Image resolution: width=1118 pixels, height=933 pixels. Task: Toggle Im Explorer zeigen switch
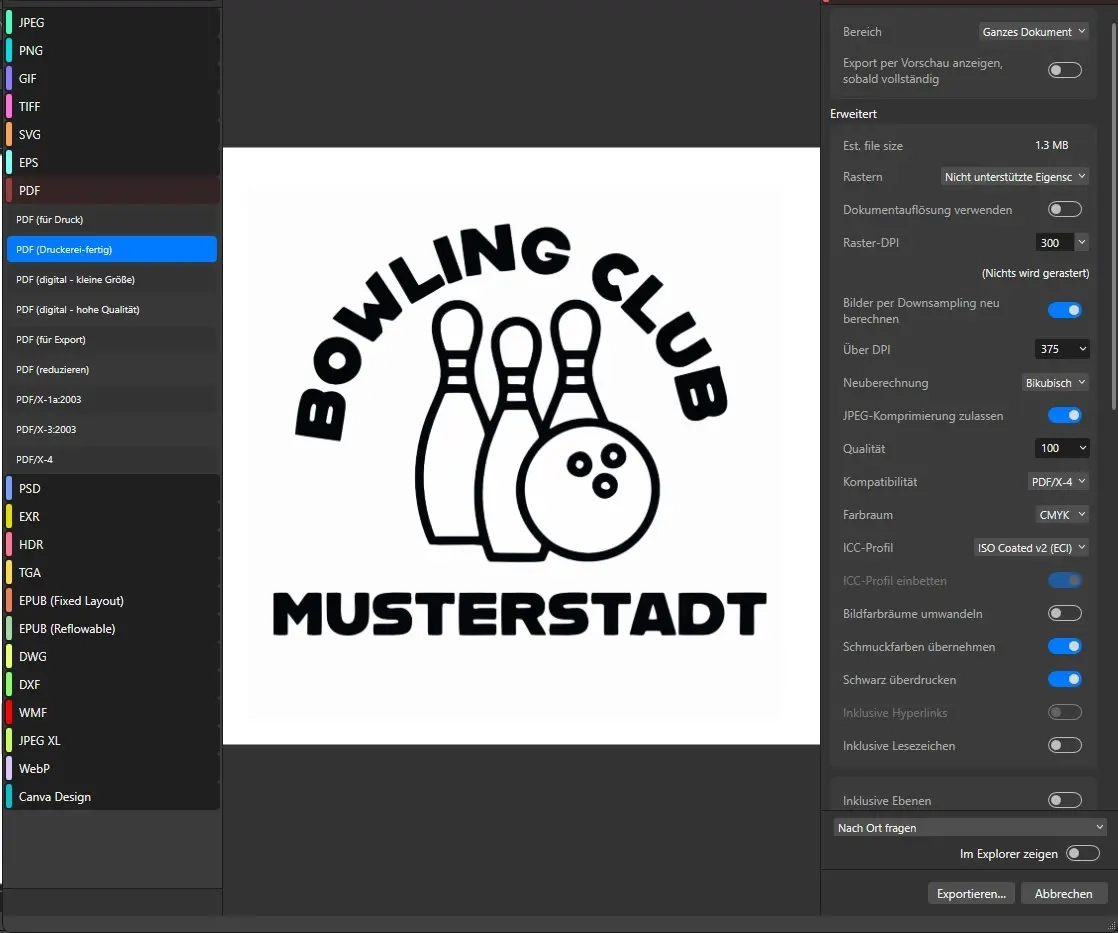click(x=1082, y=854)
